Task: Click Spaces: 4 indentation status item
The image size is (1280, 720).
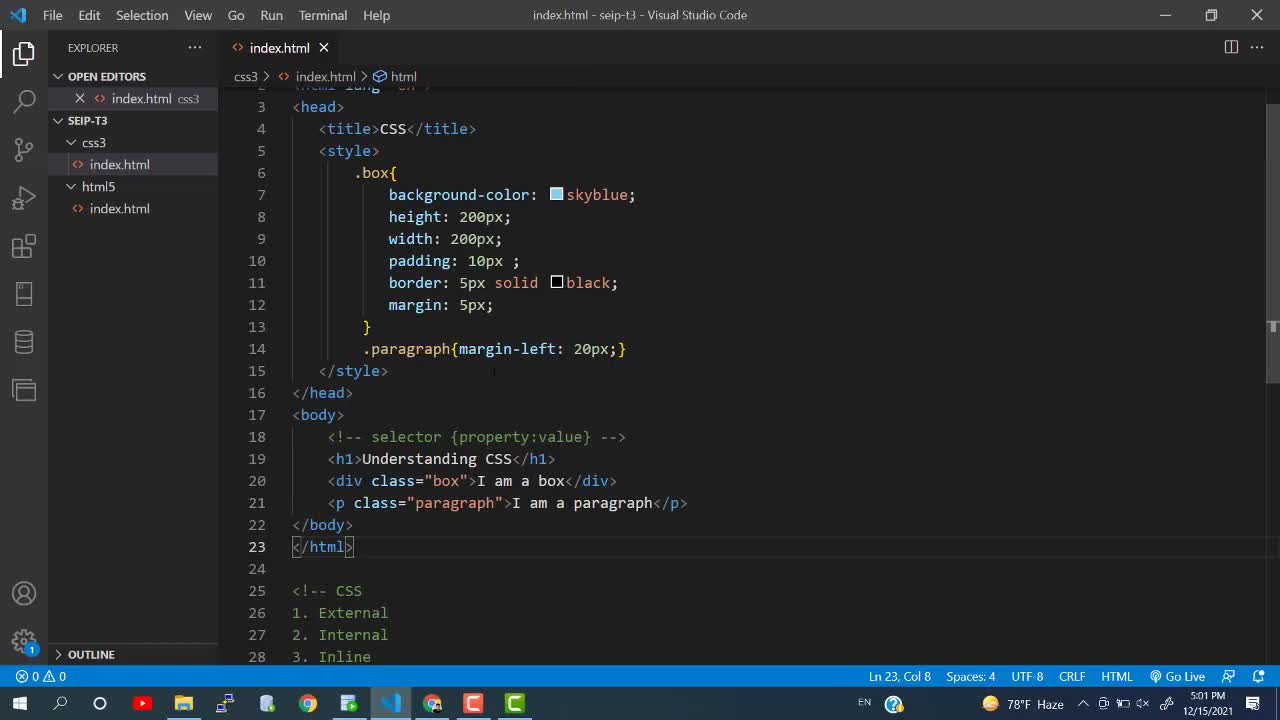Action: (x=970, y=677)
